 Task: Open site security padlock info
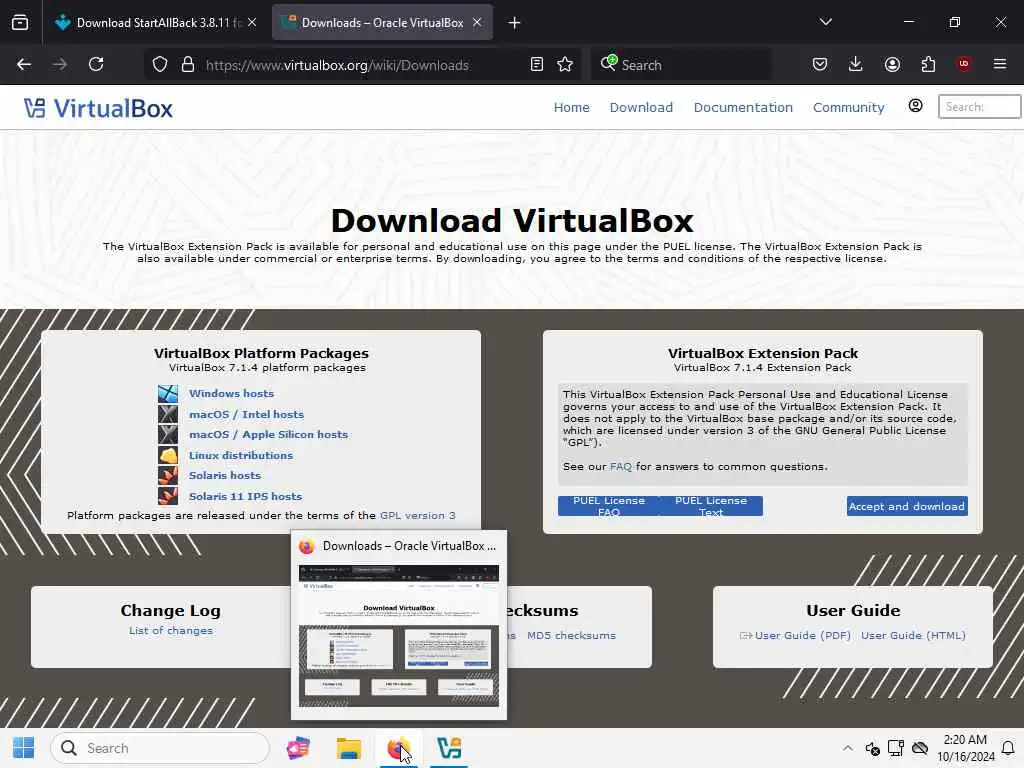188,65
